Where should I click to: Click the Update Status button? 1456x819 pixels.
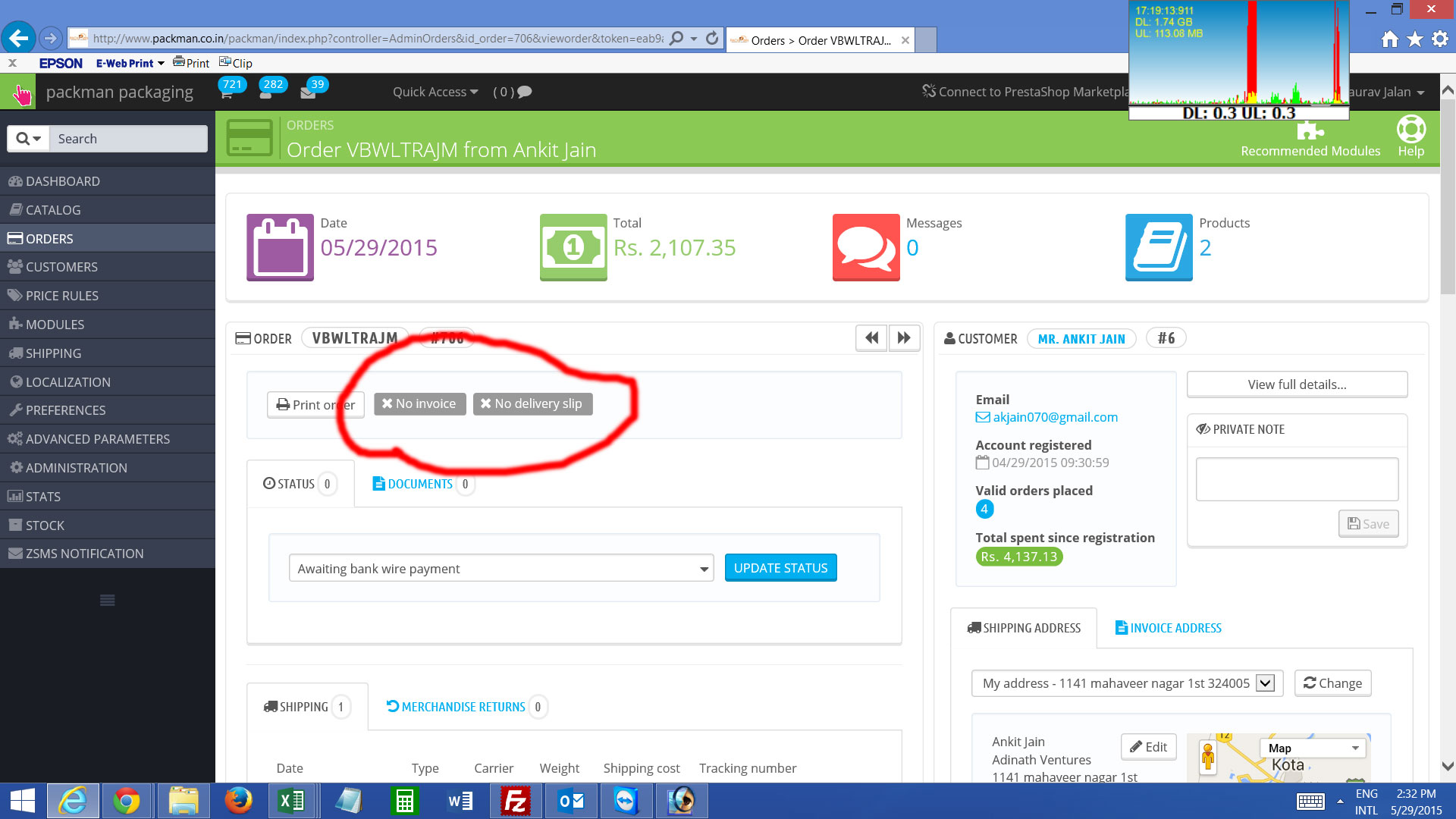(x=780, y=568)
